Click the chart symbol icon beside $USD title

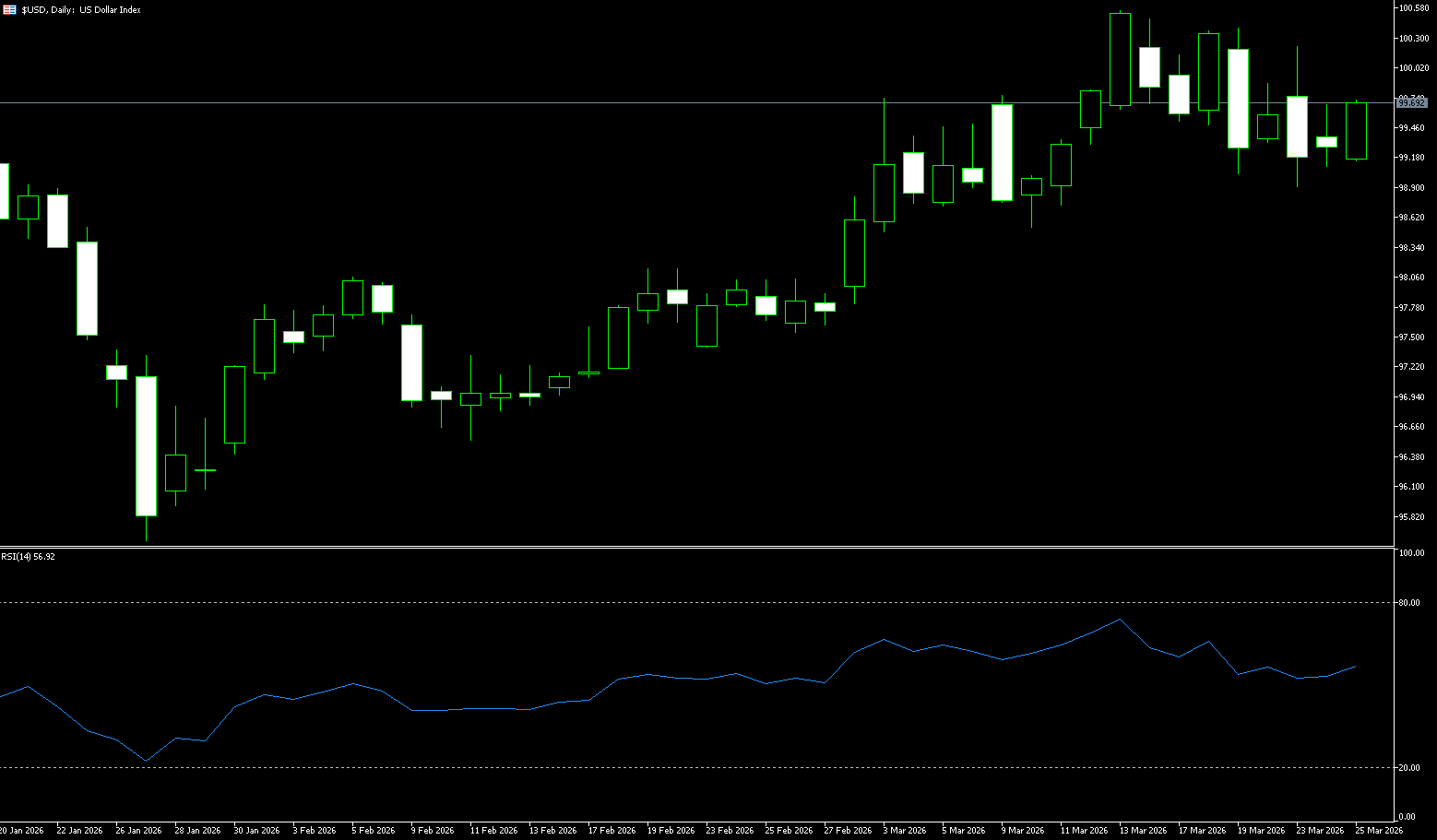[9, 9]
